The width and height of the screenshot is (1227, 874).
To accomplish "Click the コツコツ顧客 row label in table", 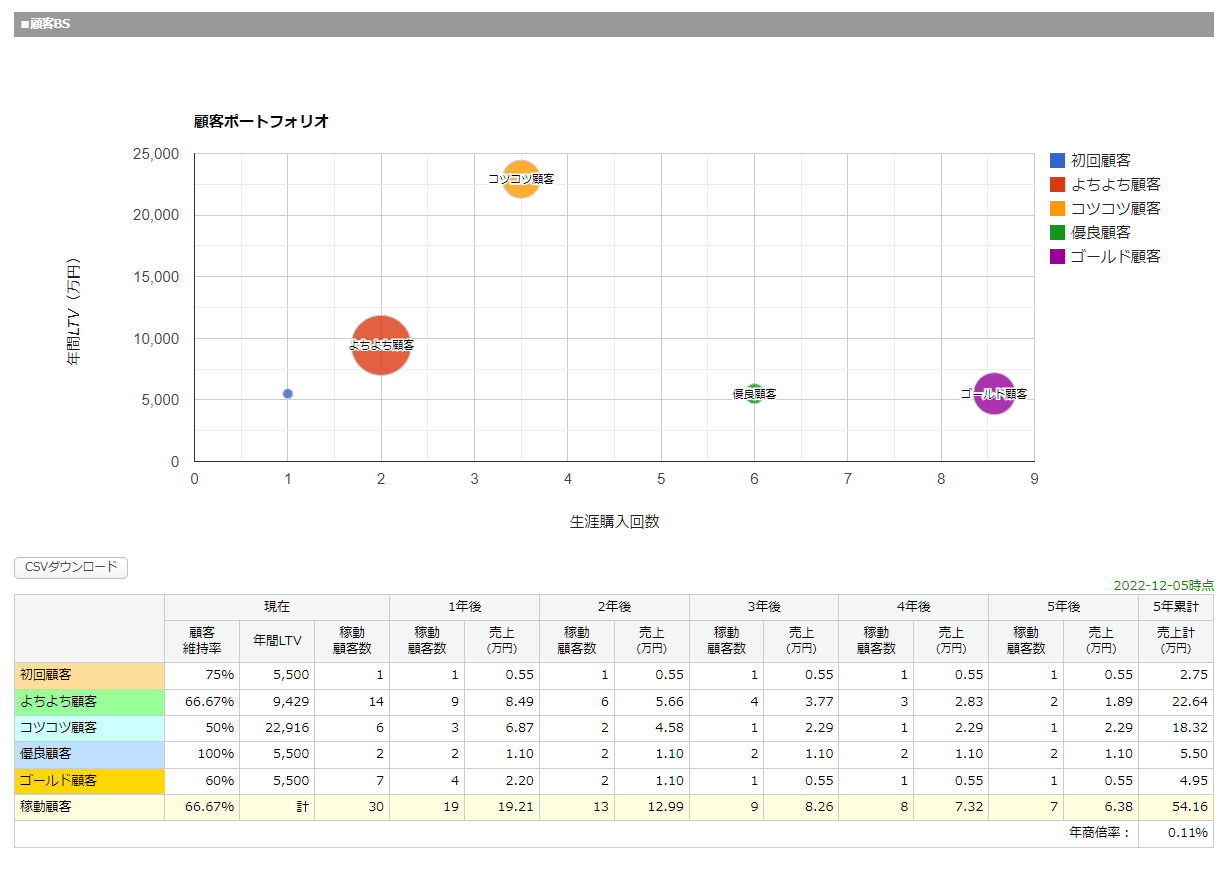I will [89, 728].
